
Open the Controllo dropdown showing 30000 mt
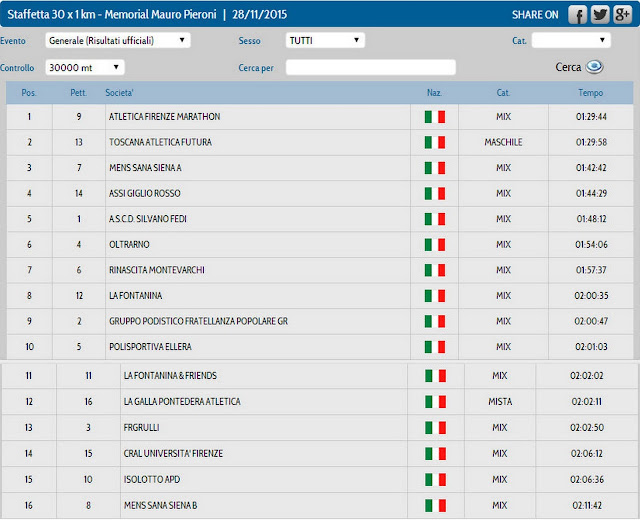point(85,67)
